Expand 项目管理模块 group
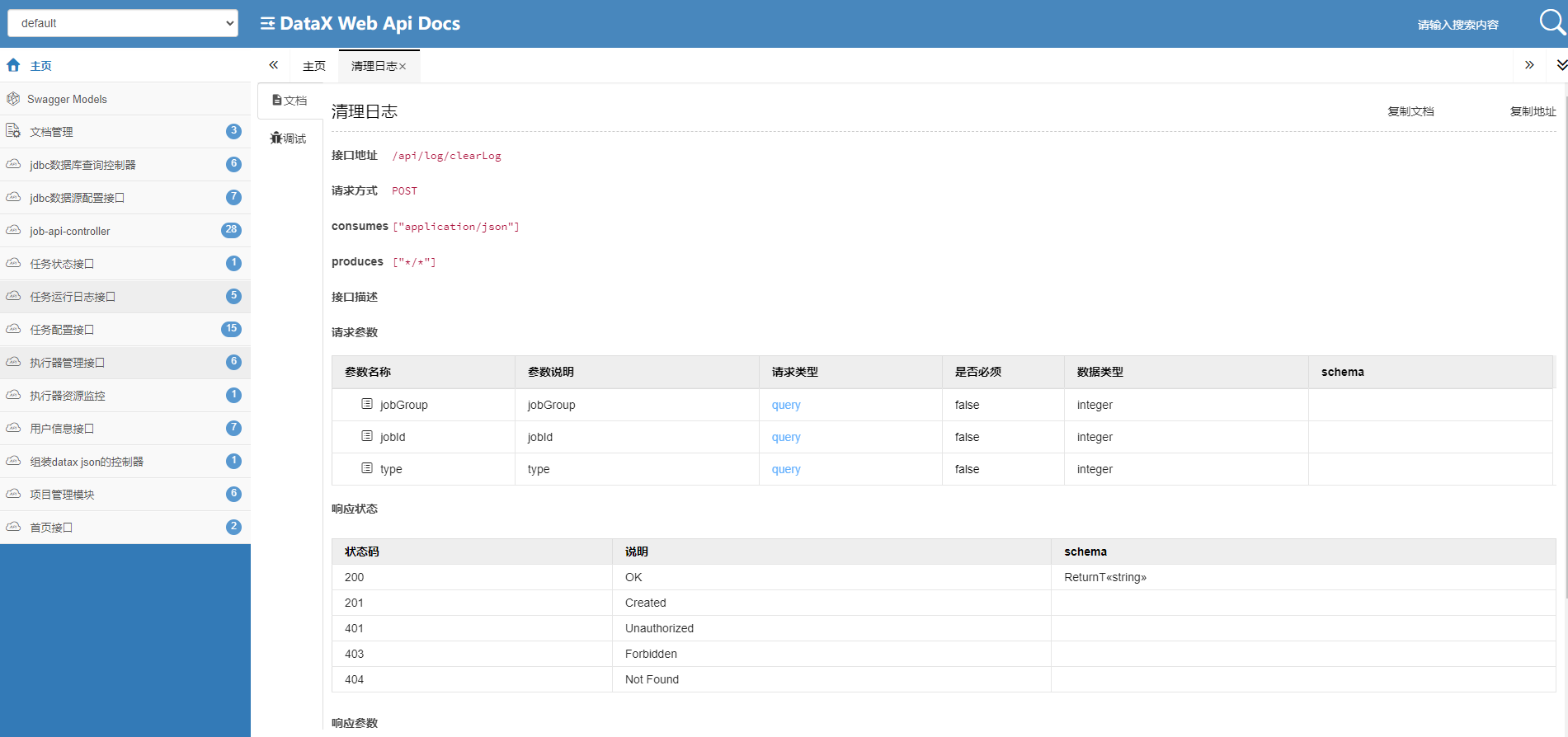 [125, 495]
